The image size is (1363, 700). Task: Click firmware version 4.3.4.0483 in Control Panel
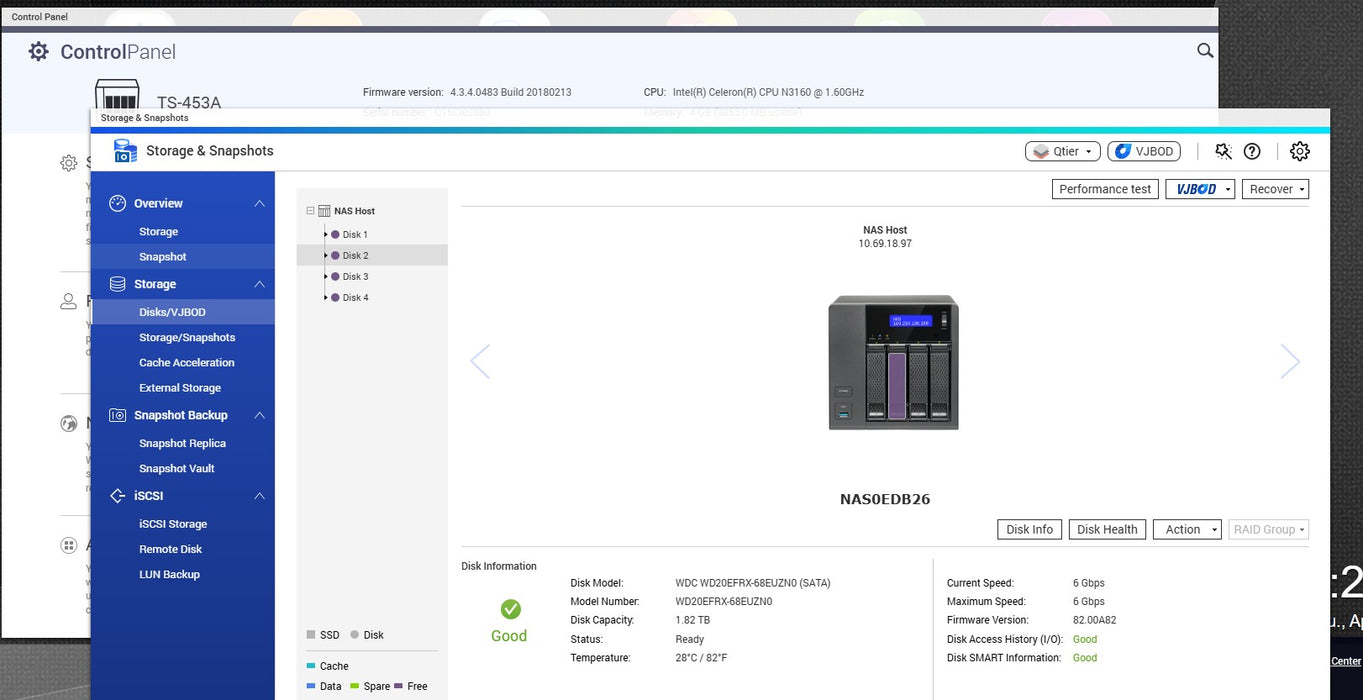click(509, 92)
